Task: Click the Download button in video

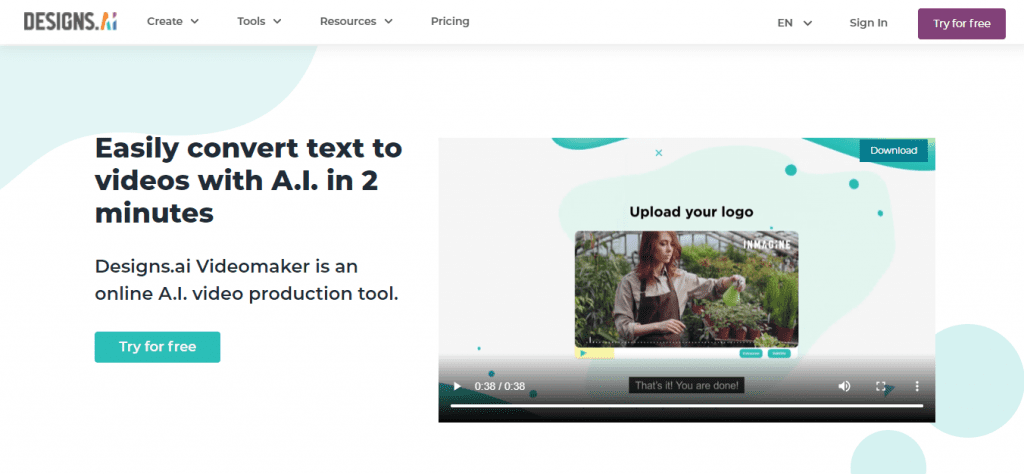Action: [893, 150]
